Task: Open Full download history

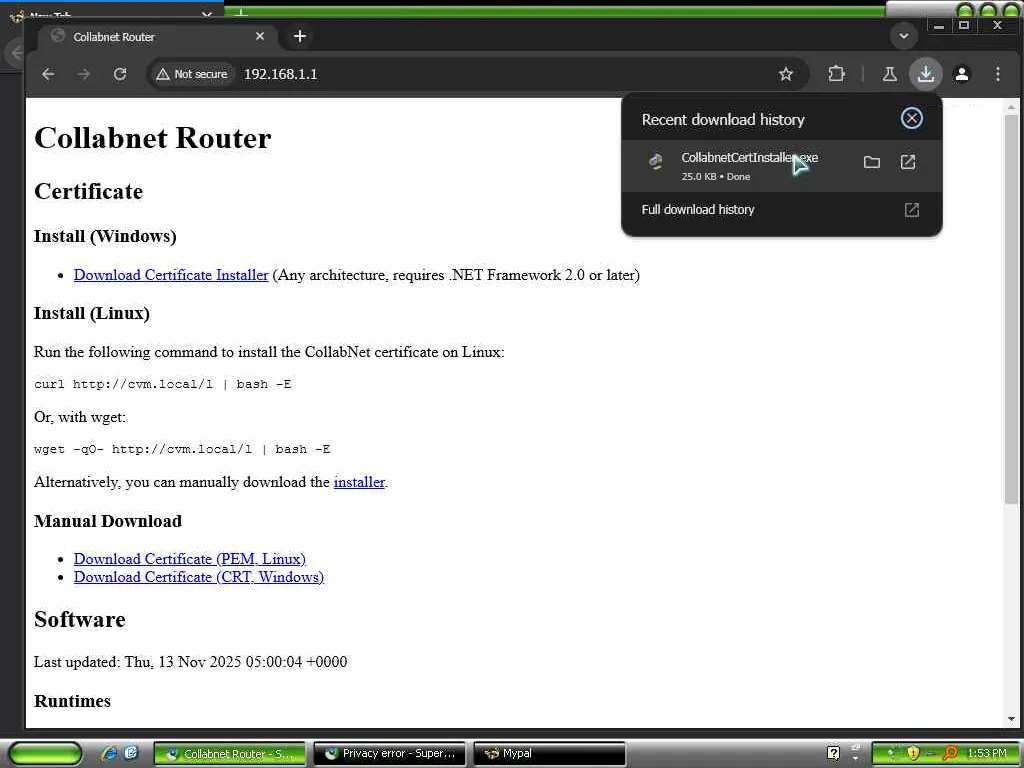Action: pos(781,210)
